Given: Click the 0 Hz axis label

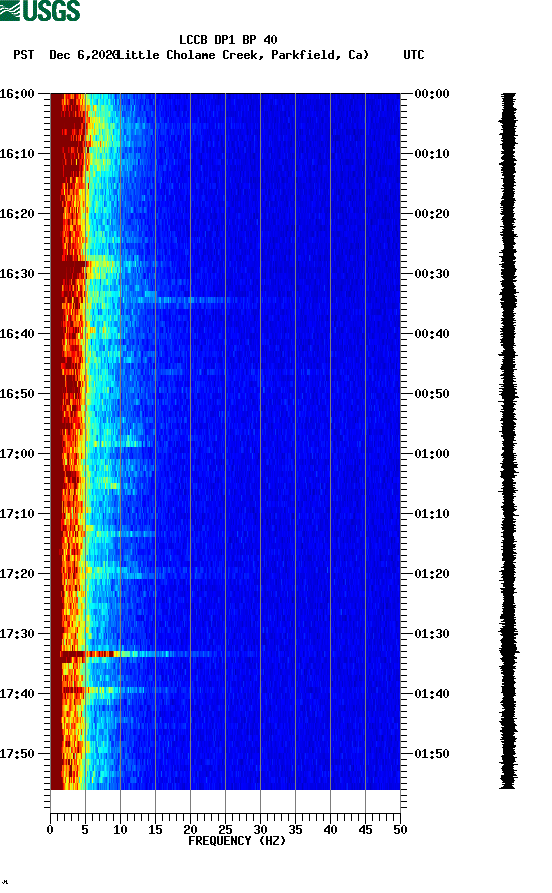Looking at the screenshot, I should pos(50,830).
